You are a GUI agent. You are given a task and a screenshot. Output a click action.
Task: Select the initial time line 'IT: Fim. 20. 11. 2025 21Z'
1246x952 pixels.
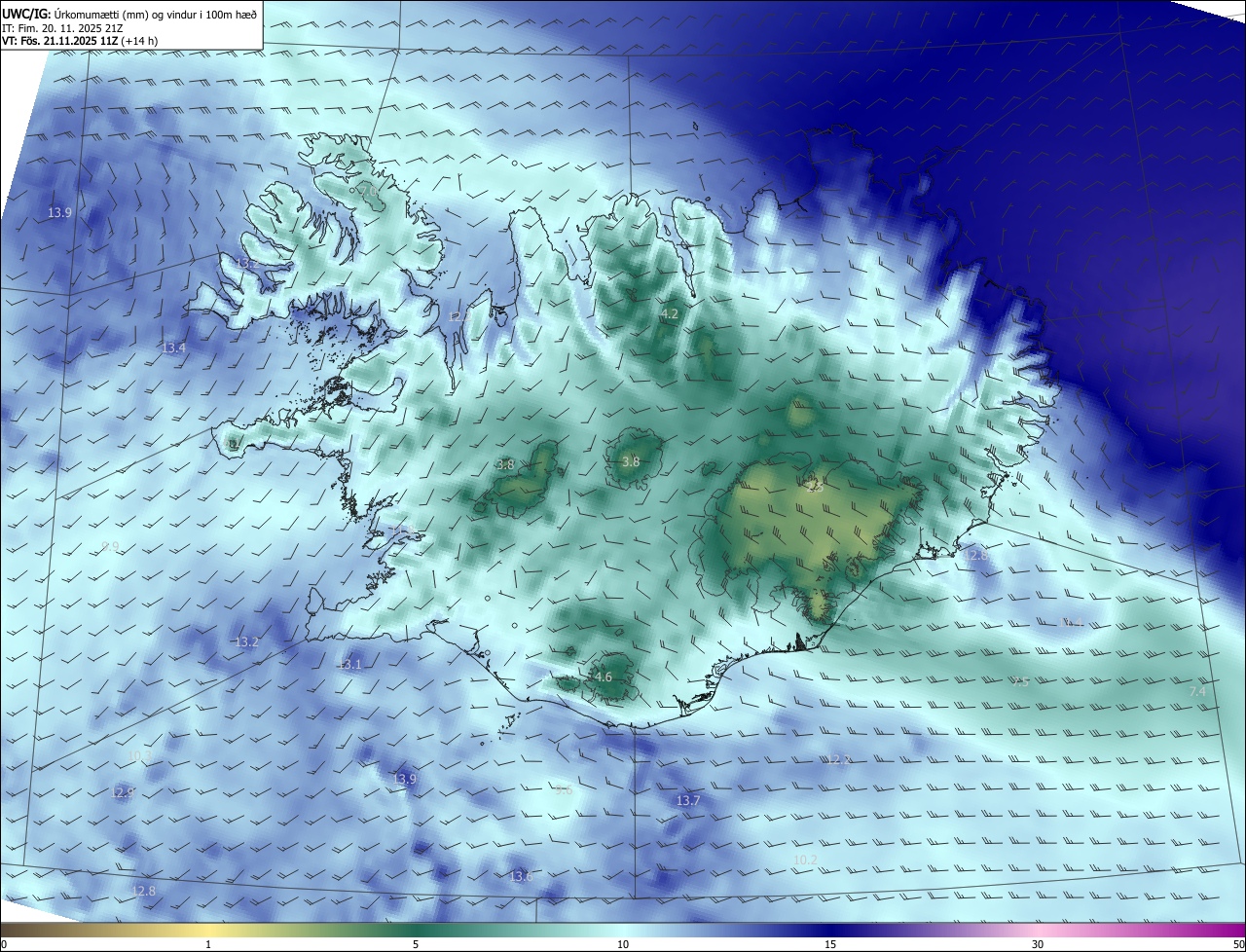click(x=61, y=27)
